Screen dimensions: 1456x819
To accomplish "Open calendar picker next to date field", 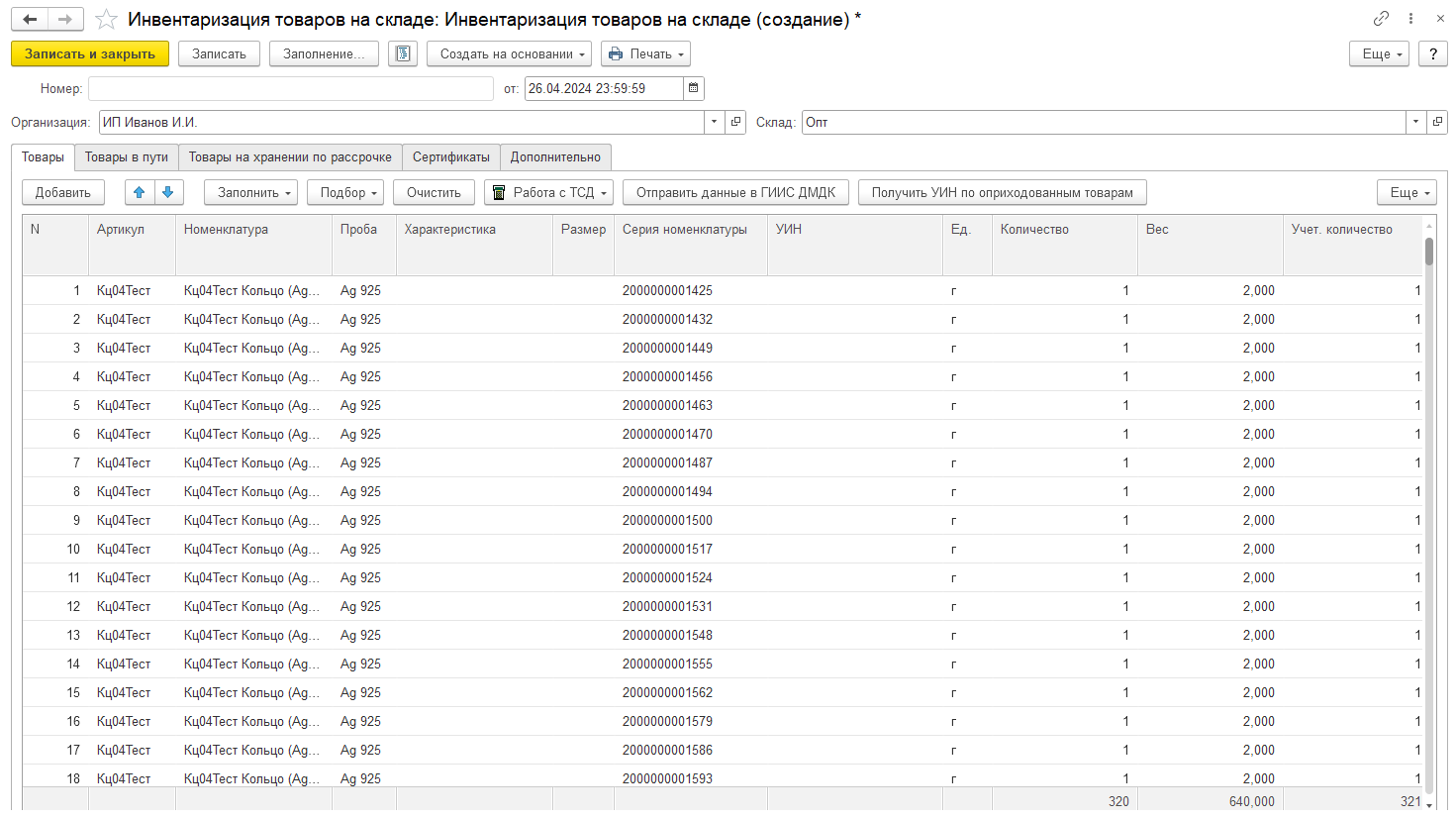I will tap(694, 88).
